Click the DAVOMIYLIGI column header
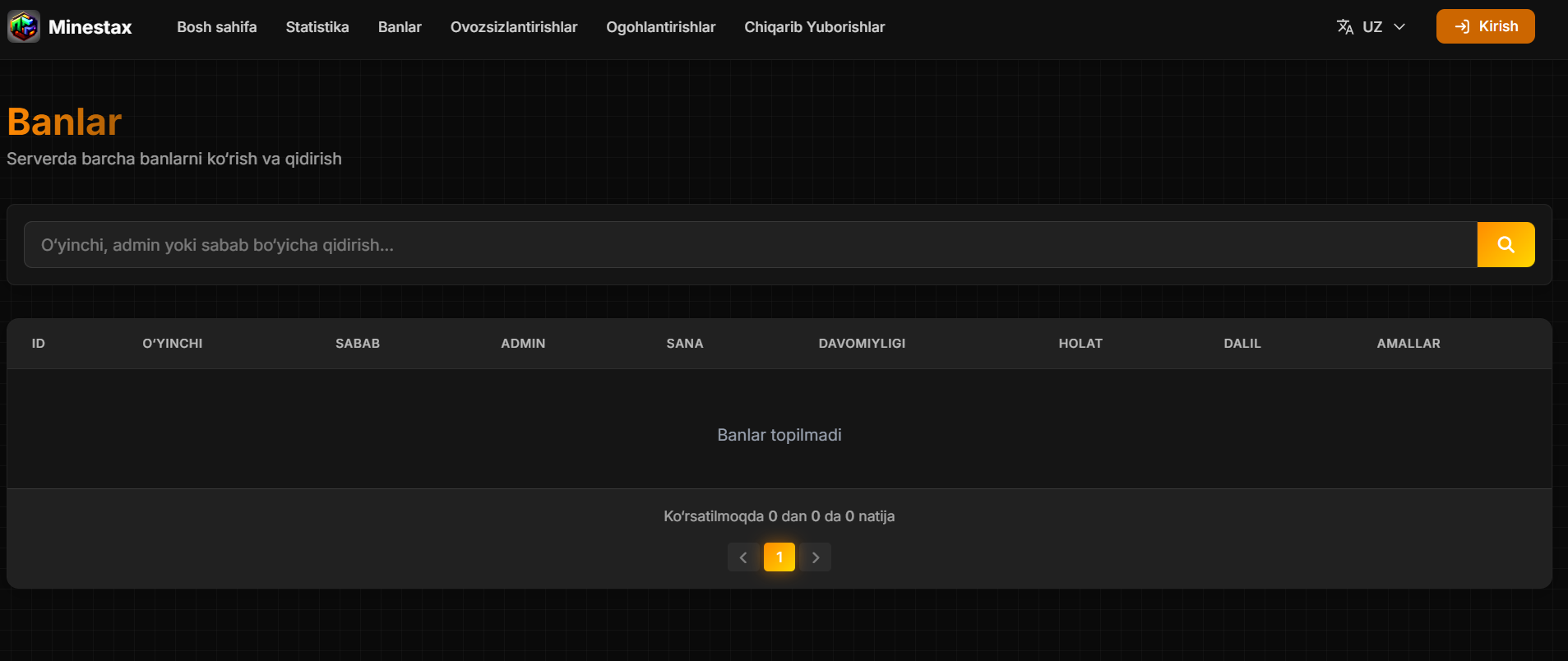Viewport: 1568px width, 661px height. [x=862, y=344]
